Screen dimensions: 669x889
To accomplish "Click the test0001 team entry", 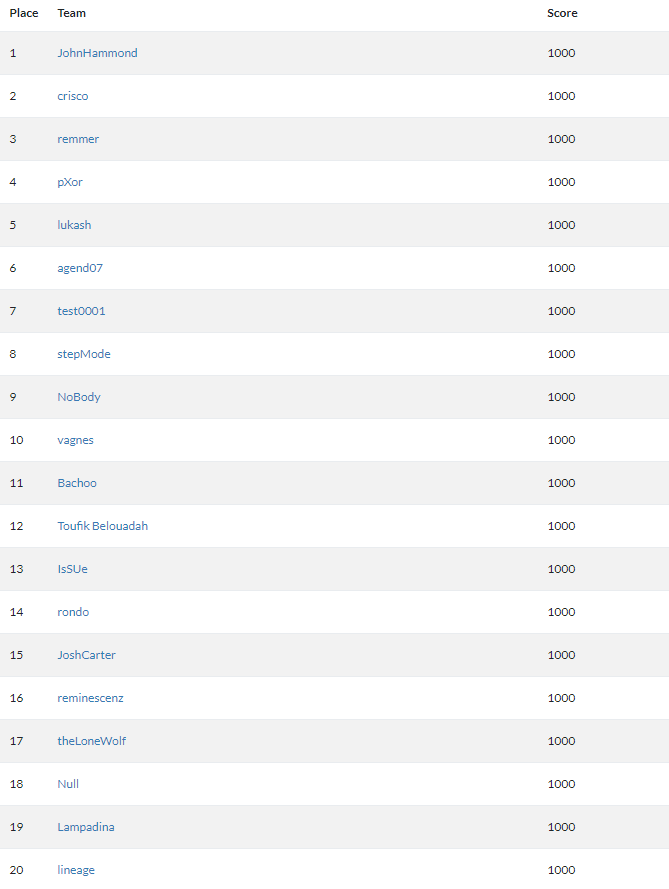I will tap(81, 311).
